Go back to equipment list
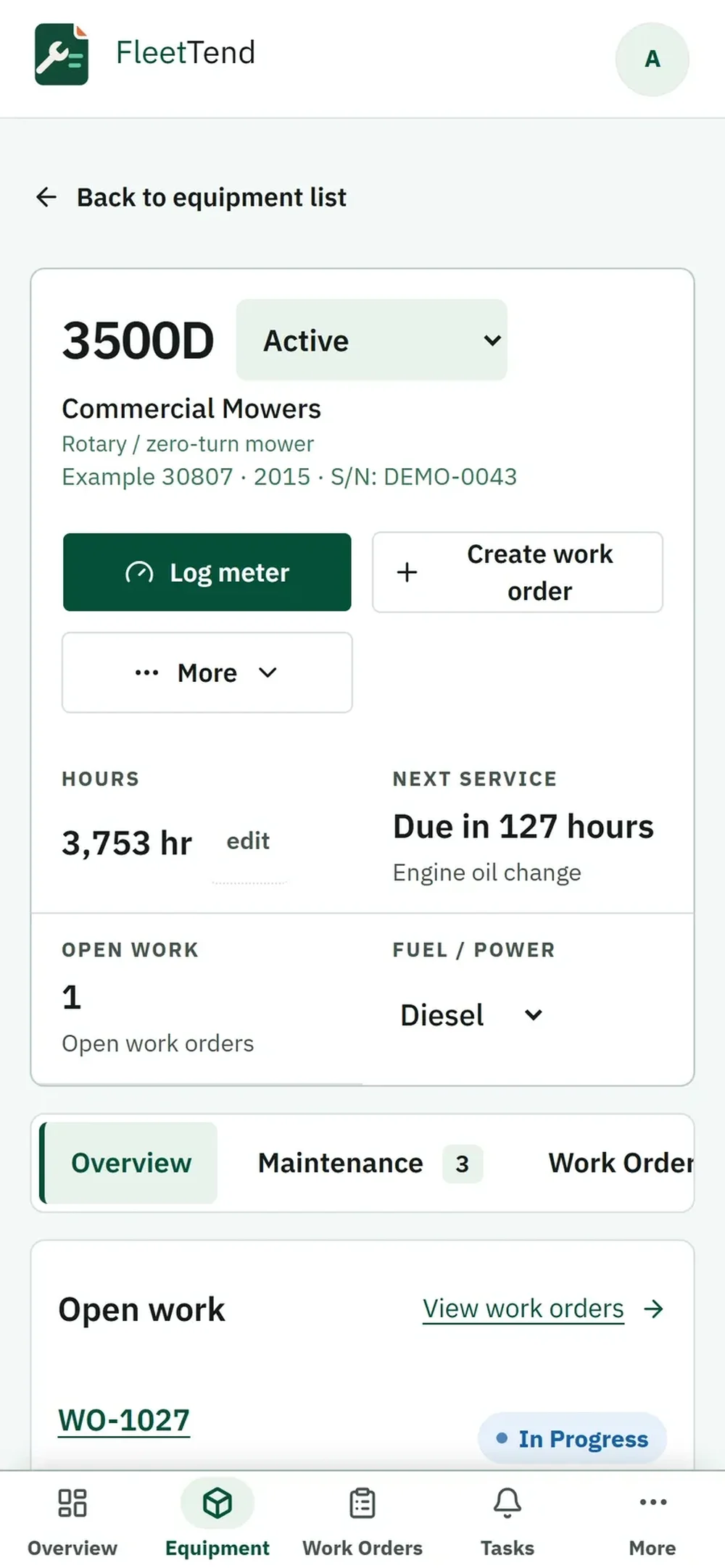Screen dimensions: 725x1568 (191, 197)
